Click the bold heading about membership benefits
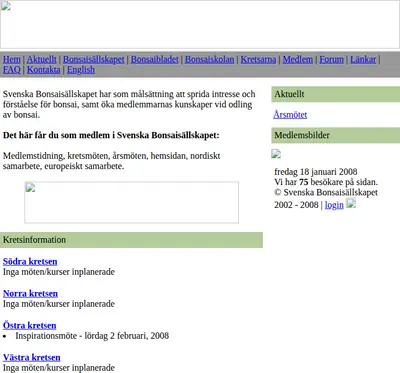Image resolution: width=400 pixels, height=373 pixels. 111,135
